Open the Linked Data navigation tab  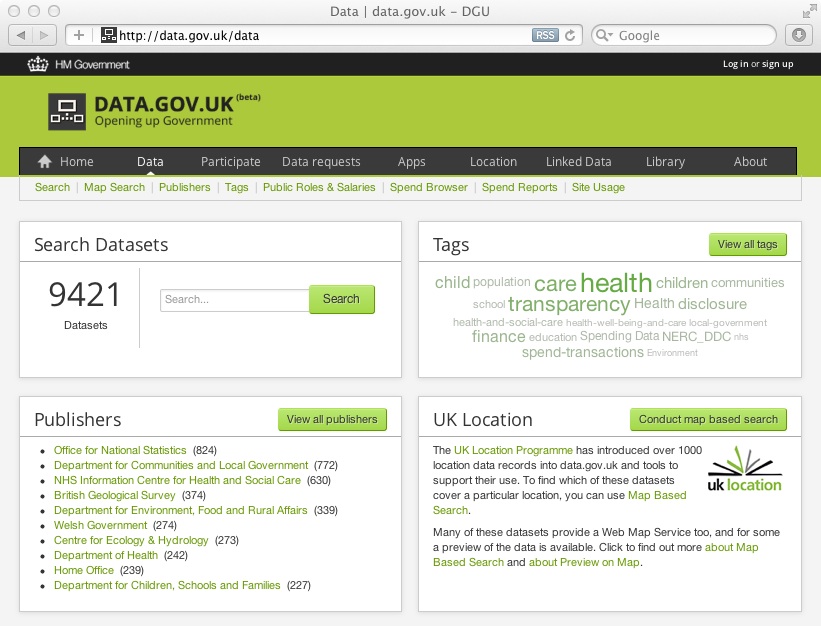coord(579,162)
